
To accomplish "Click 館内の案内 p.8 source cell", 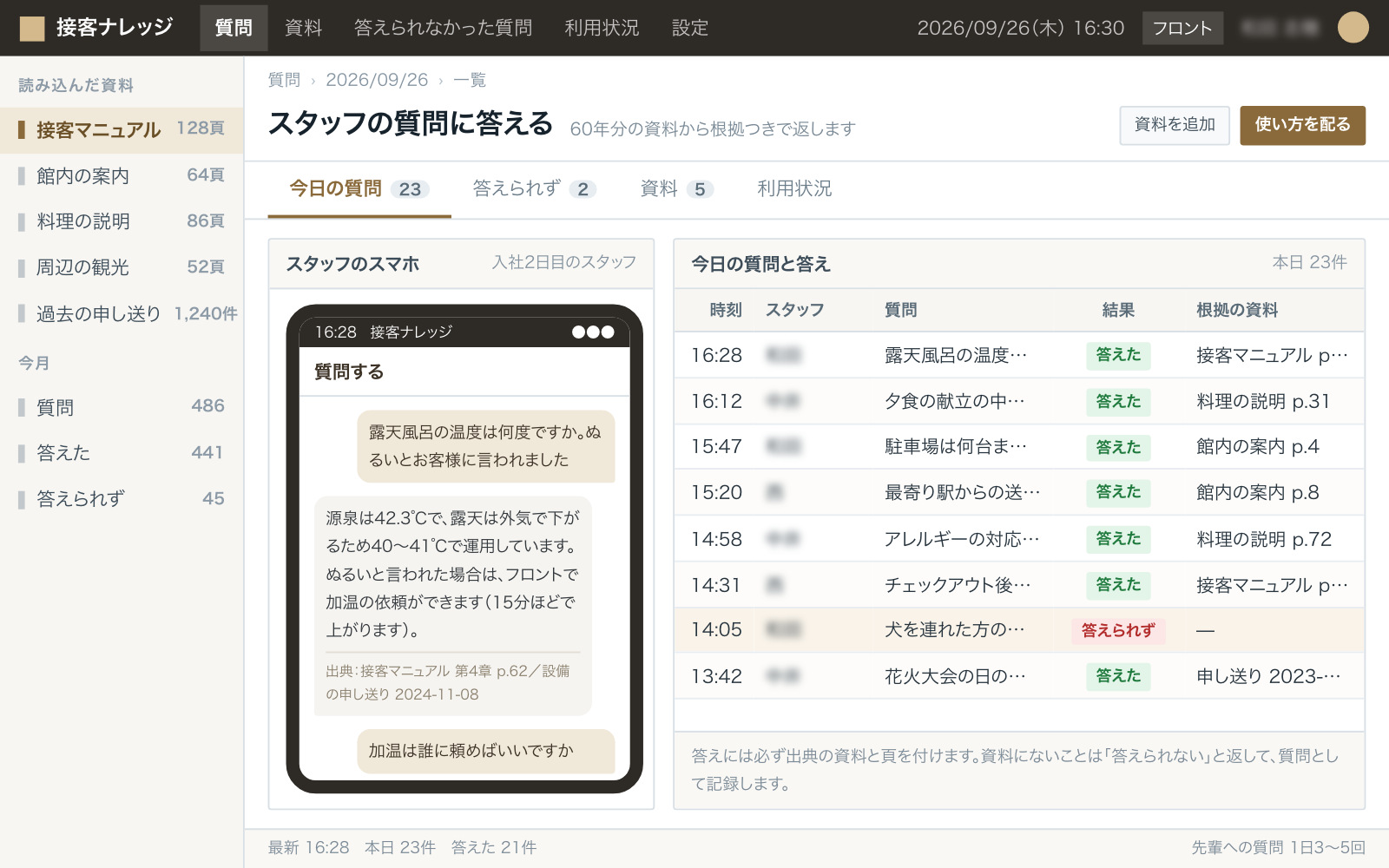I will (1257, 493).
